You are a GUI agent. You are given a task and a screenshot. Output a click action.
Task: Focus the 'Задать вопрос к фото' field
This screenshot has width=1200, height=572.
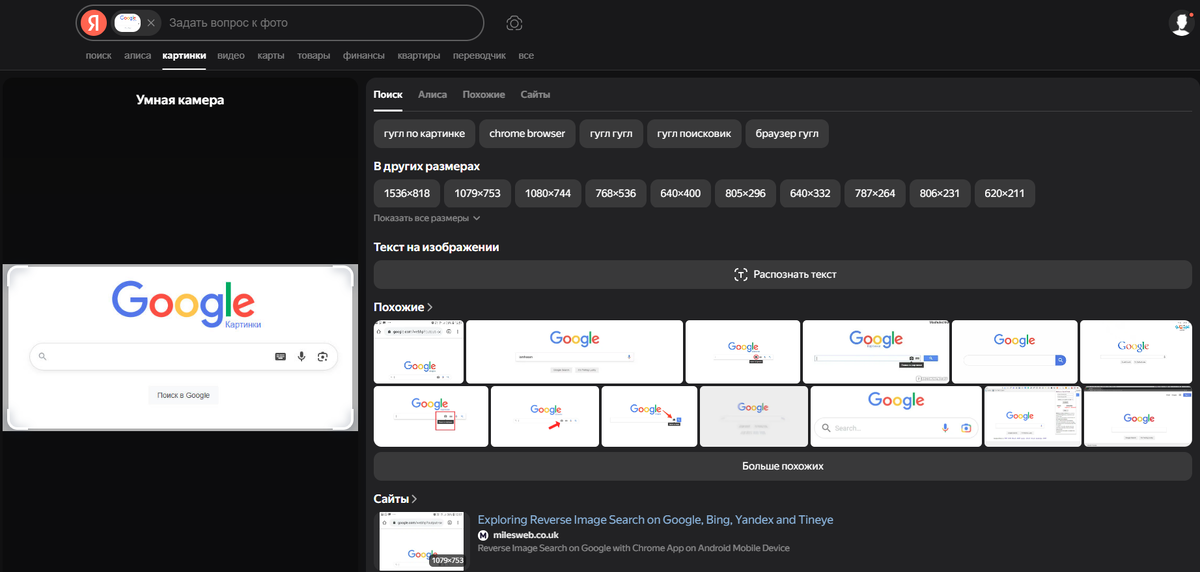pos(320,22)
